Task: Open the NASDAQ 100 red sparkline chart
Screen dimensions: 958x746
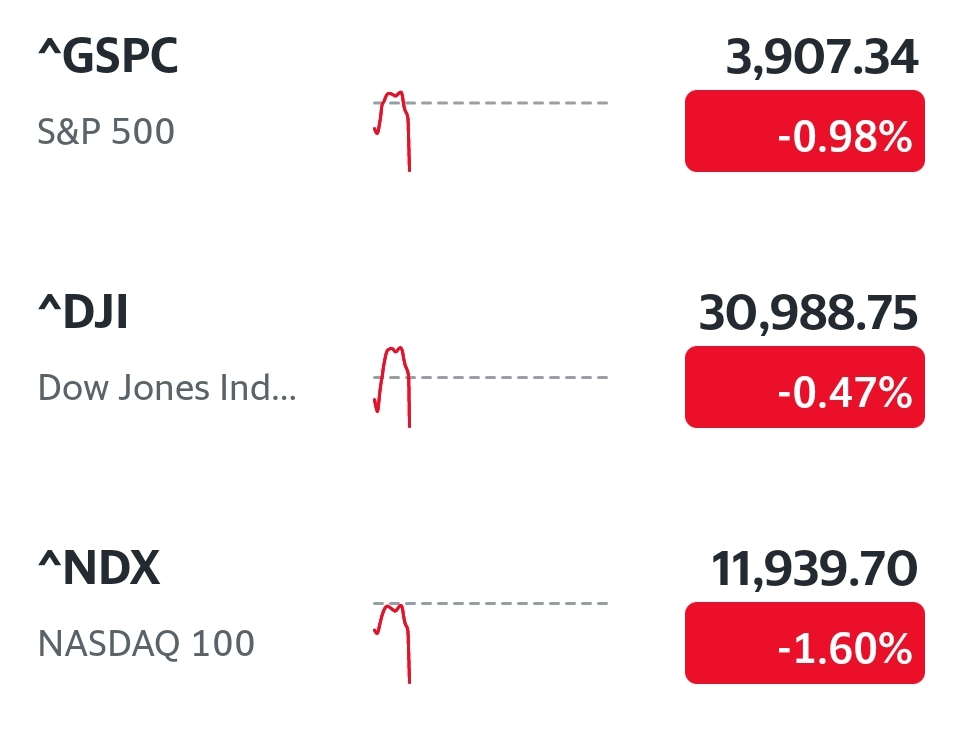Action: [x=392, y=643]
